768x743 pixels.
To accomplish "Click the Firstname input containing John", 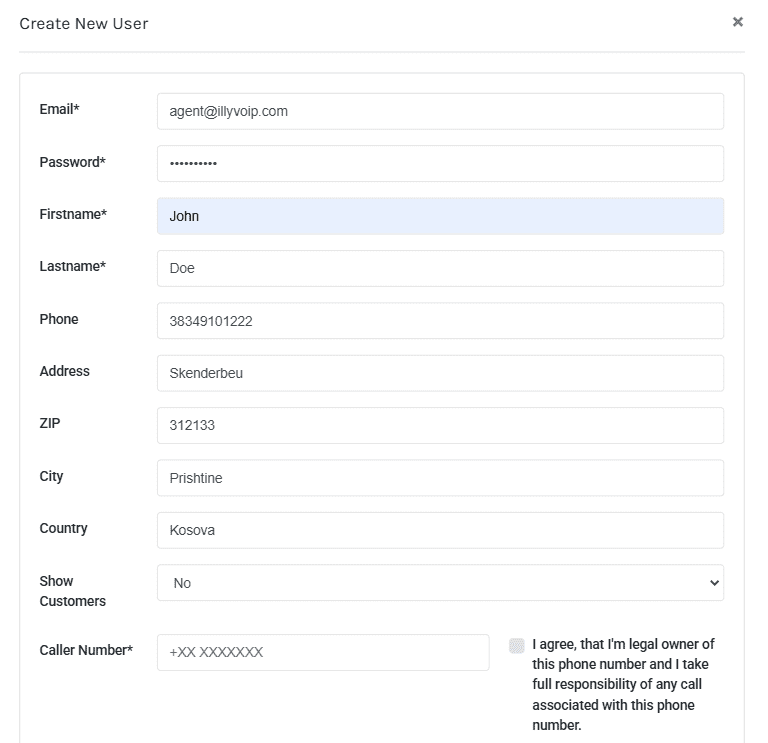I will point(440,216).
